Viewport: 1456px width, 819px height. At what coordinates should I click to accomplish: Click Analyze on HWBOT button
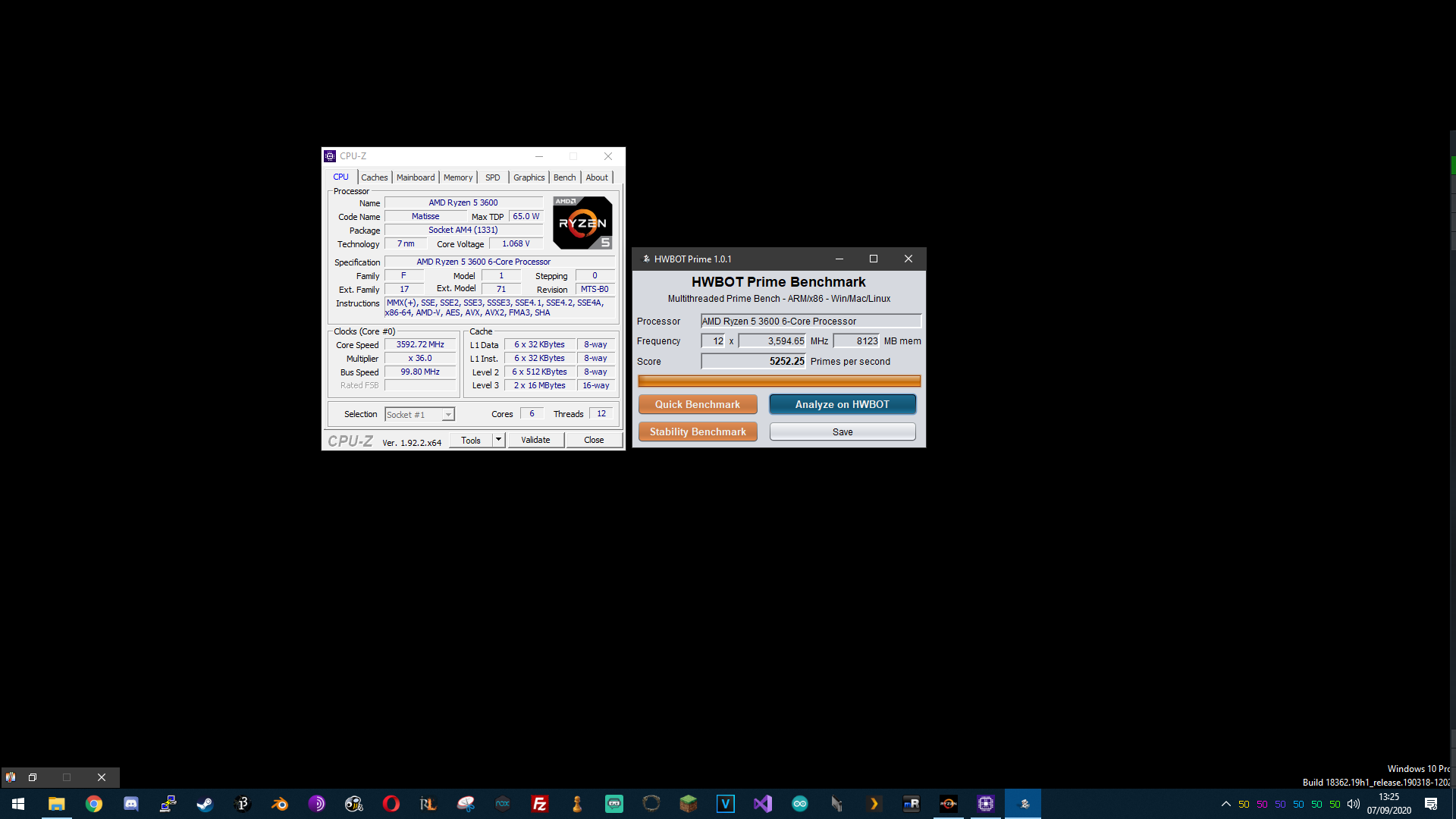tap(843, 404)
